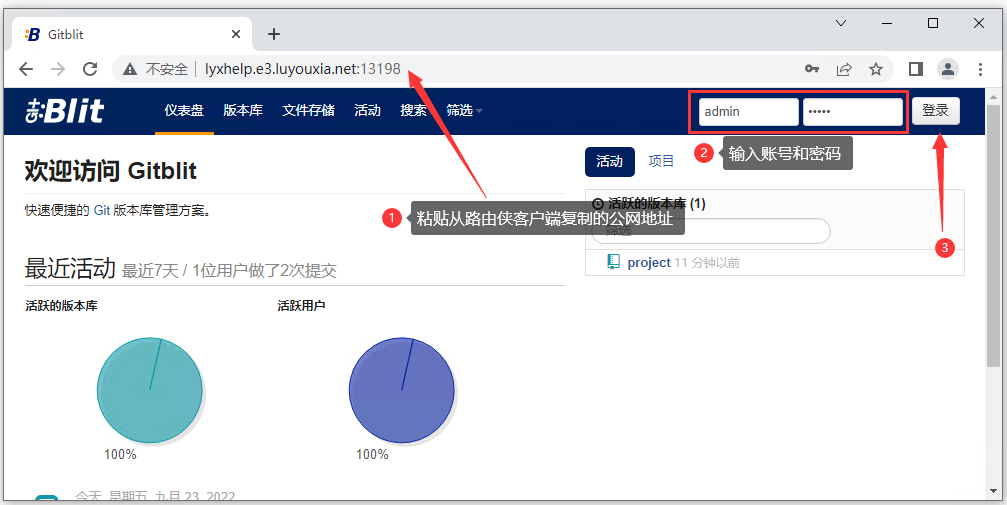
Task: Focus the admin username field
Action: (749, 112)
